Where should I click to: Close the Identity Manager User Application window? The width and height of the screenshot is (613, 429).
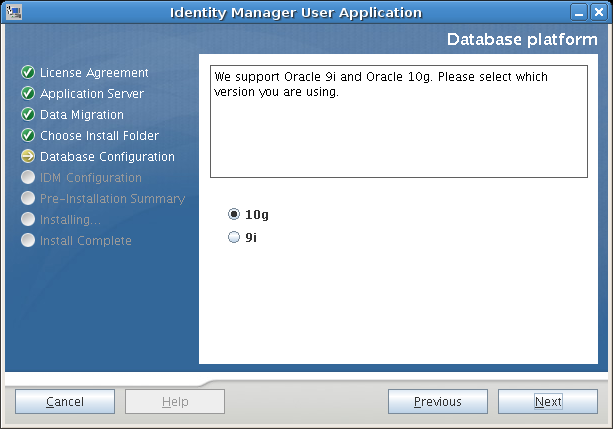click(x=600, y=12)
